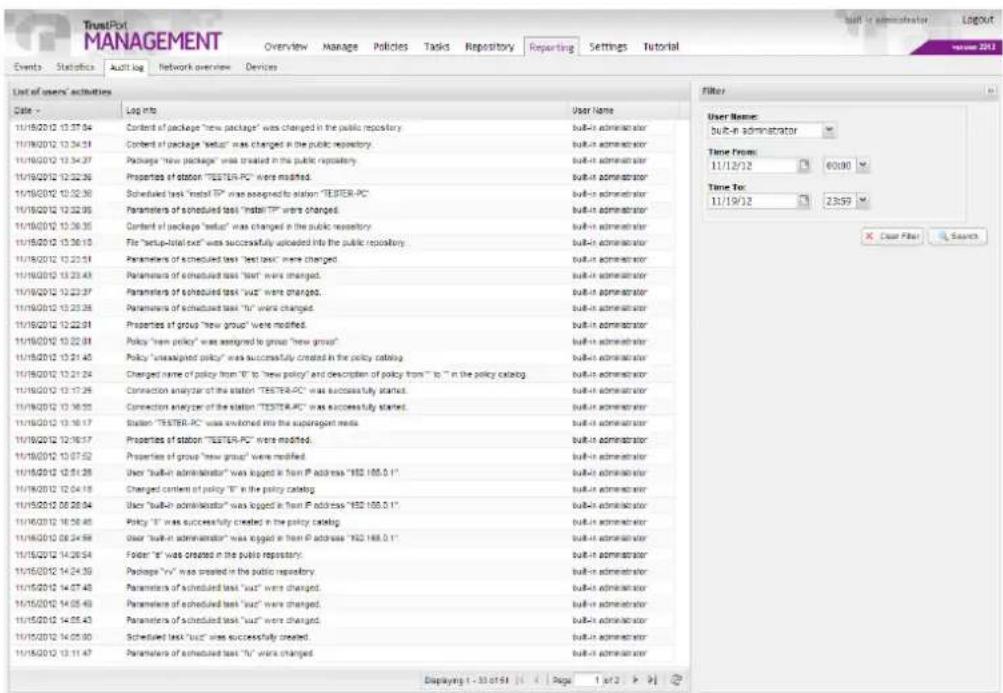Select the row "Station TESTER-PC was switched"
The height and width of the screenshot is (693, 1003).
342,423
